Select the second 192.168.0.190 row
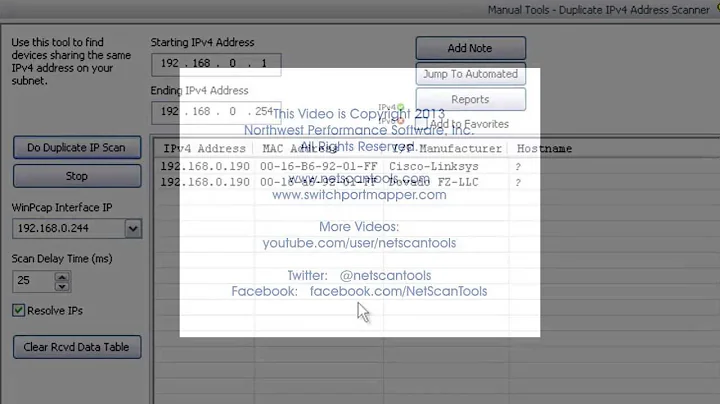The height and width of the screenshot is (404, 720). 205,182
